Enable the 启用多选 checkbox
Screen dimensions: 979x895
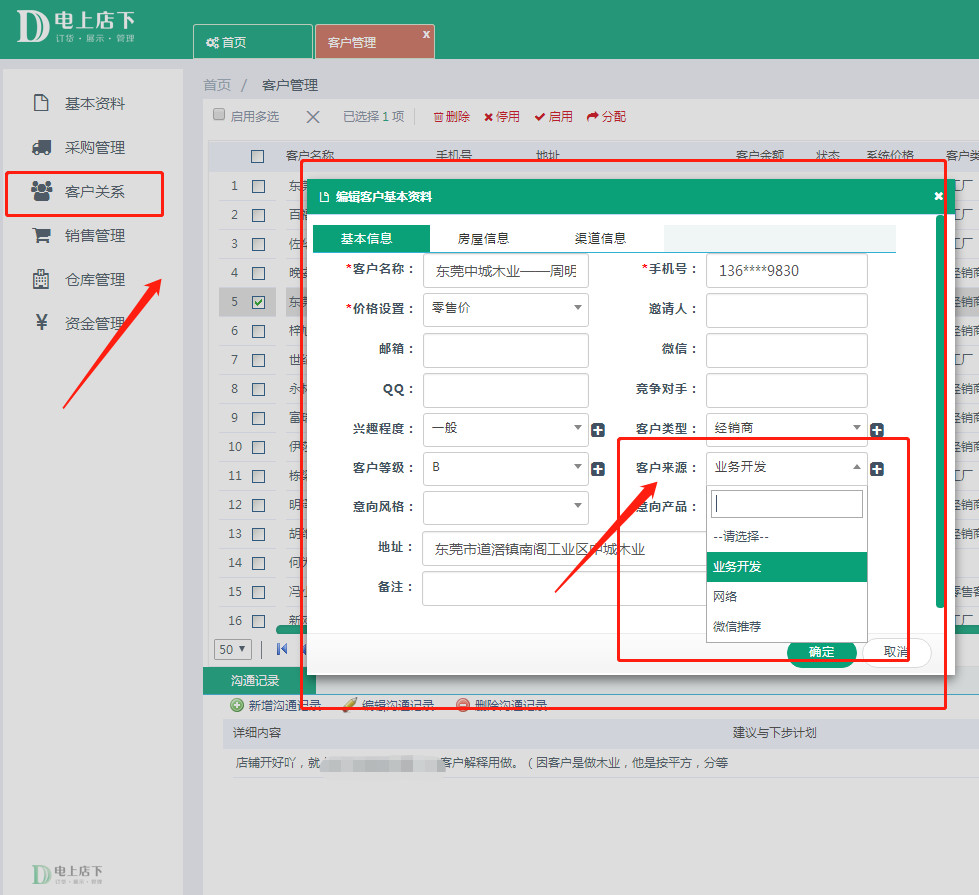(219, 115)
